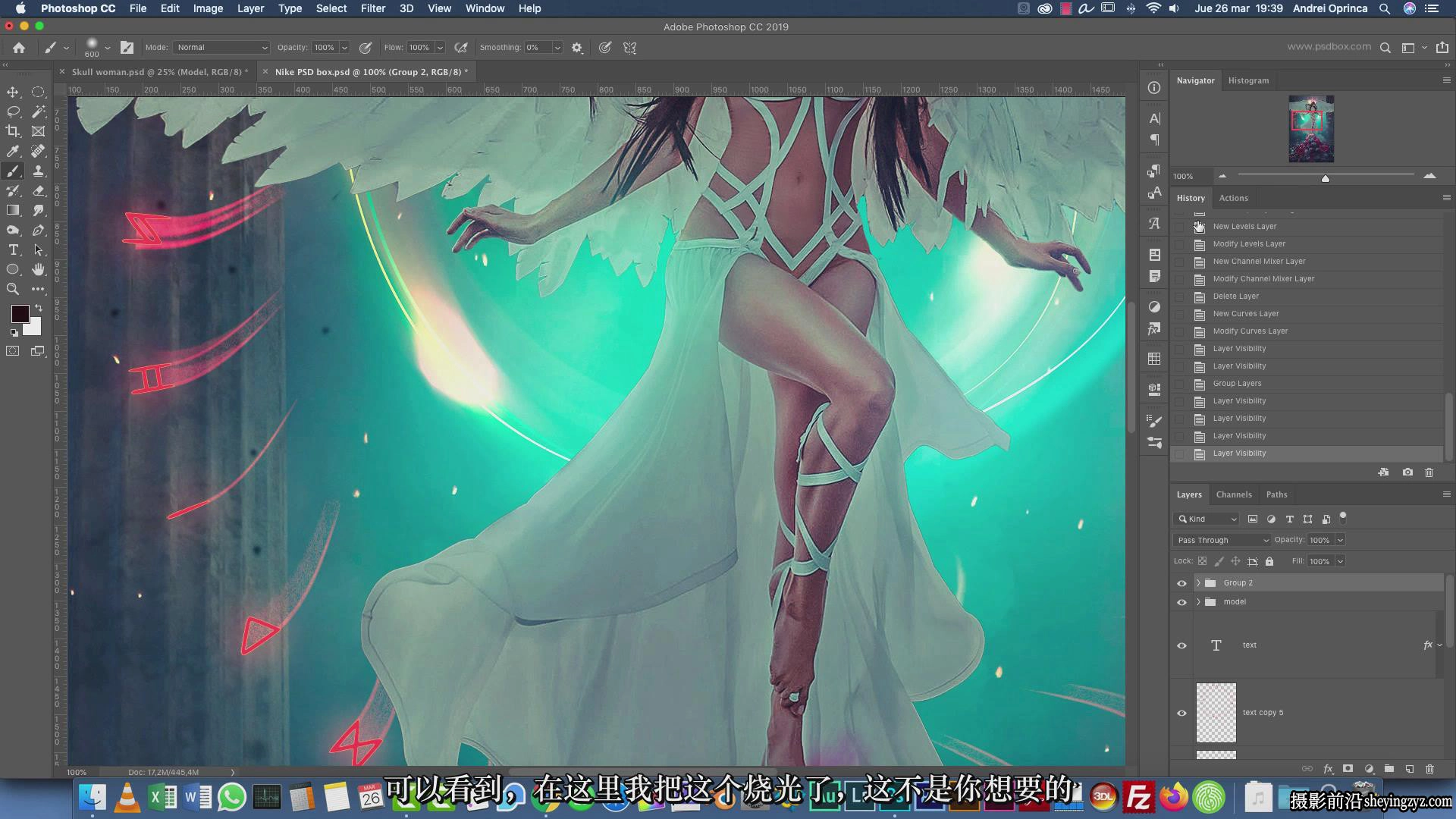Open the Layer menu
The image size is (1456, 819).
pyautogui.click(x=250, y=8)
